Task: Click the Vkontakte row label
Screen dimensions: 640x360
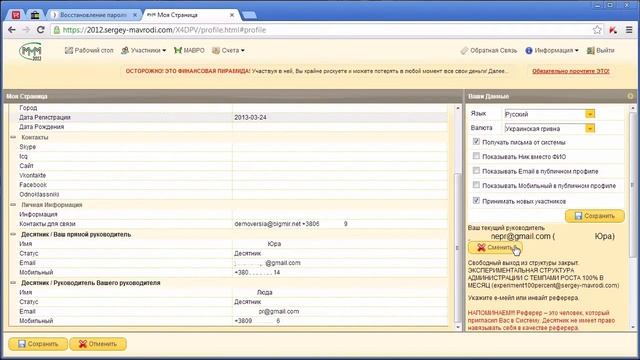Action: click(33, 175)
